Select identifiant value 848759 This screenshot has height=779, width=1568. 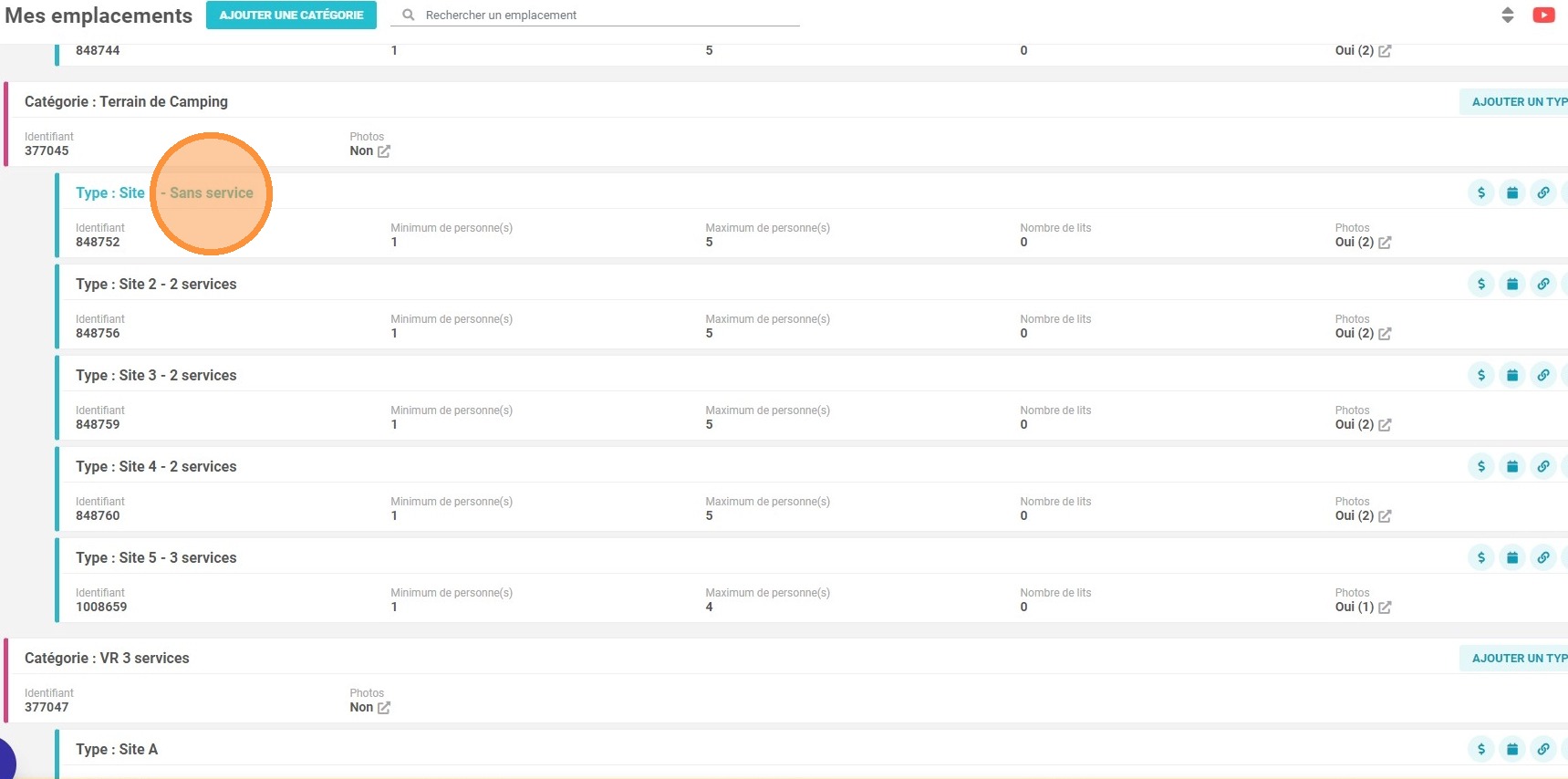[98, 424]
